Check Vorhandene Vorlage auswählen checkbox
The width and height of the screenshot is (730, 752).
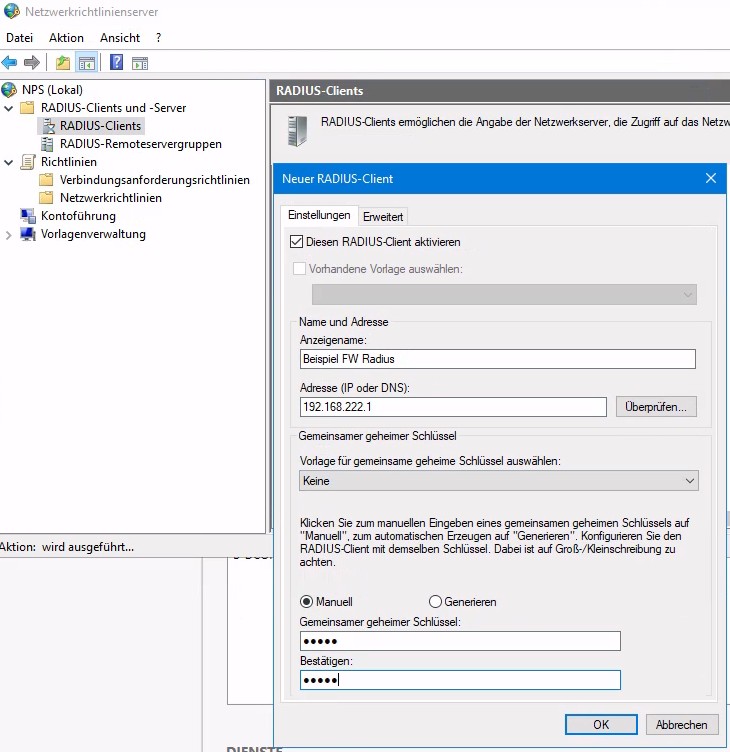(299, 269)
